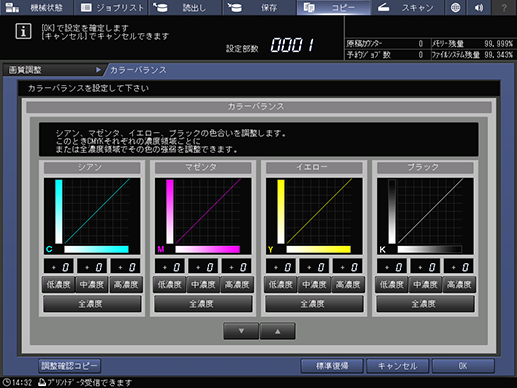Click the cyan low-density +0 value field

59,266
